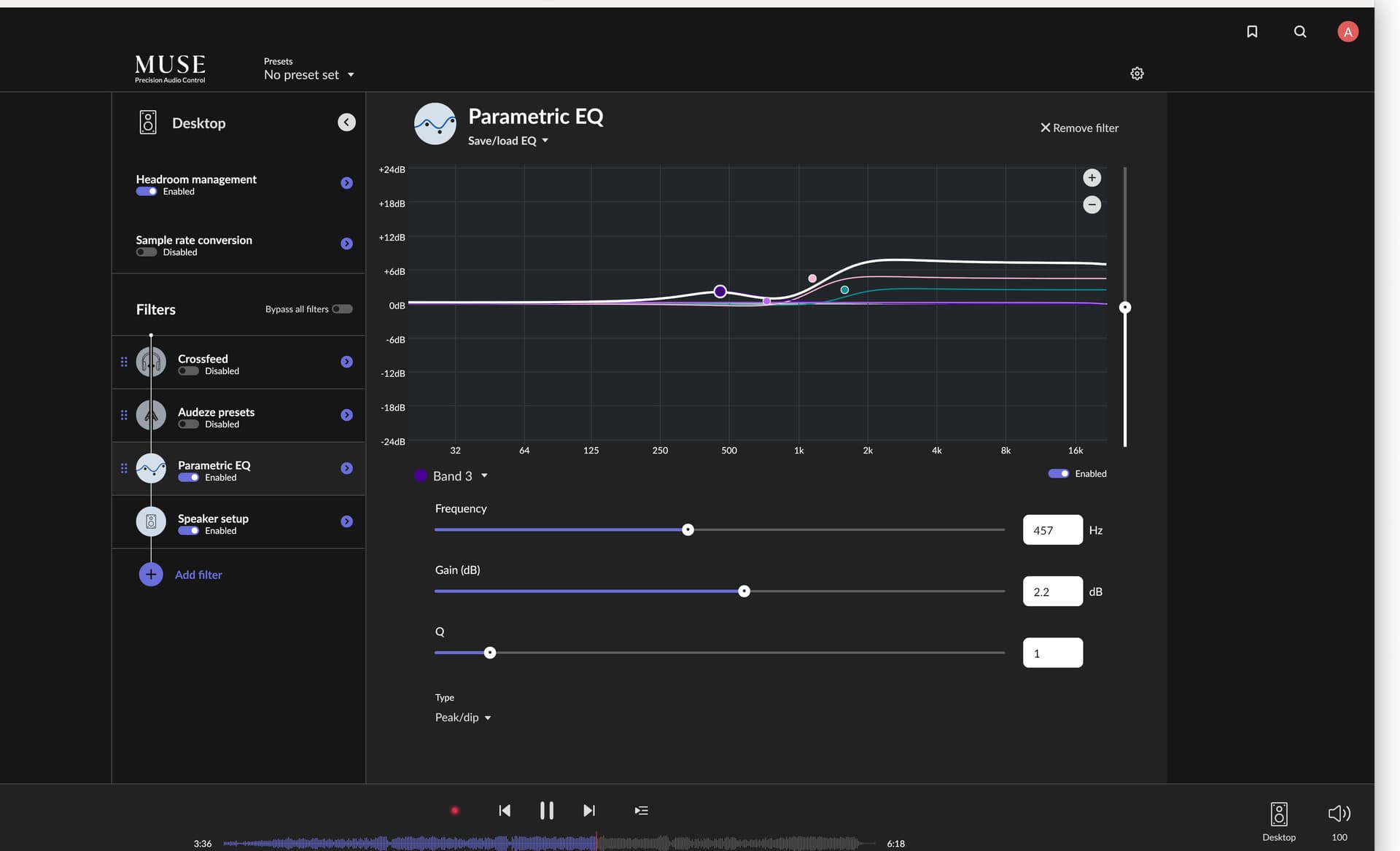Image resolution: width=1400 pixels, height=851 pixels.
Task: Zoom out the EQ graph
Action: click(x=1092, y=205)
